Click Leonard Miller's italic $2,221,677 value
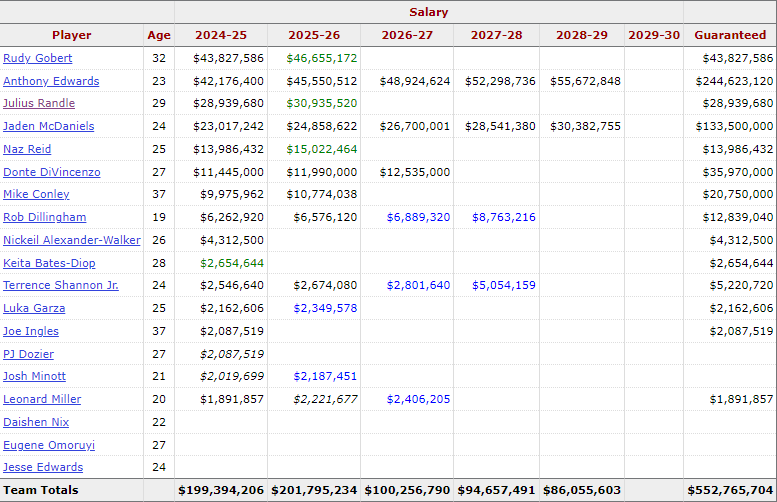The image size is (777, 502). click(325, 399)
